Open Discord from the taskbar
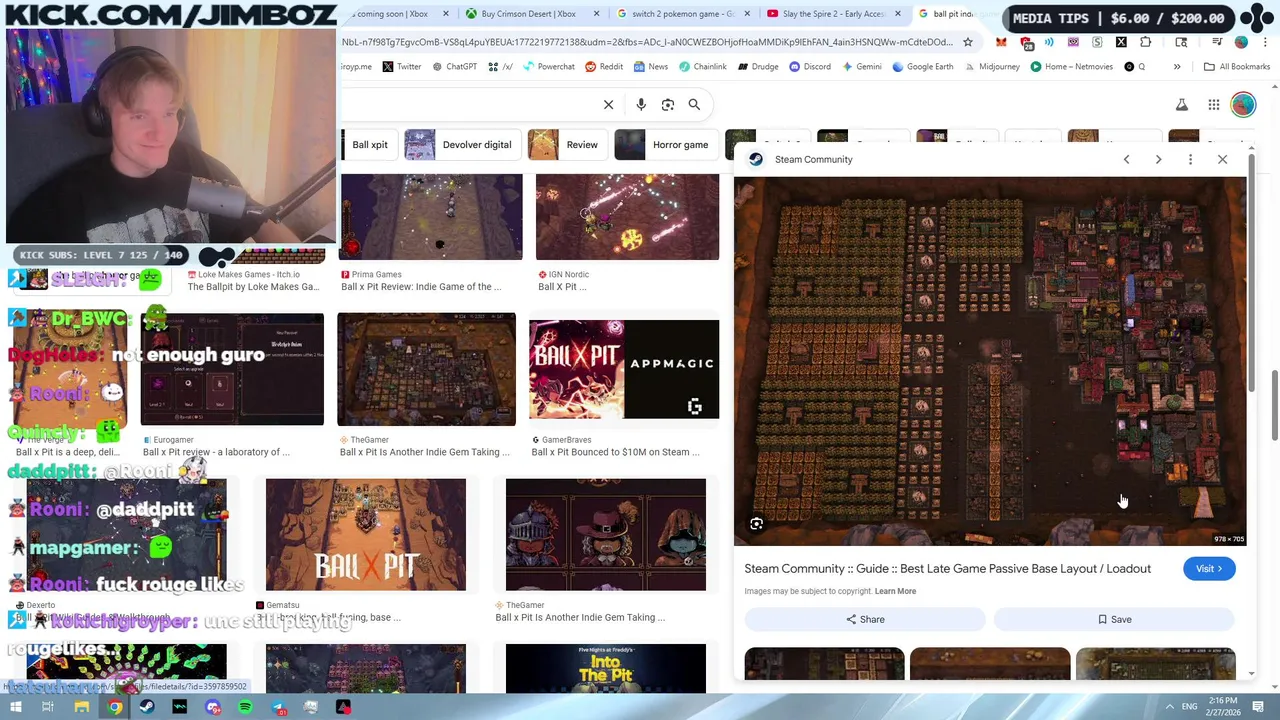This screenshot has height=720, width=1280. (x=213, y=707)
